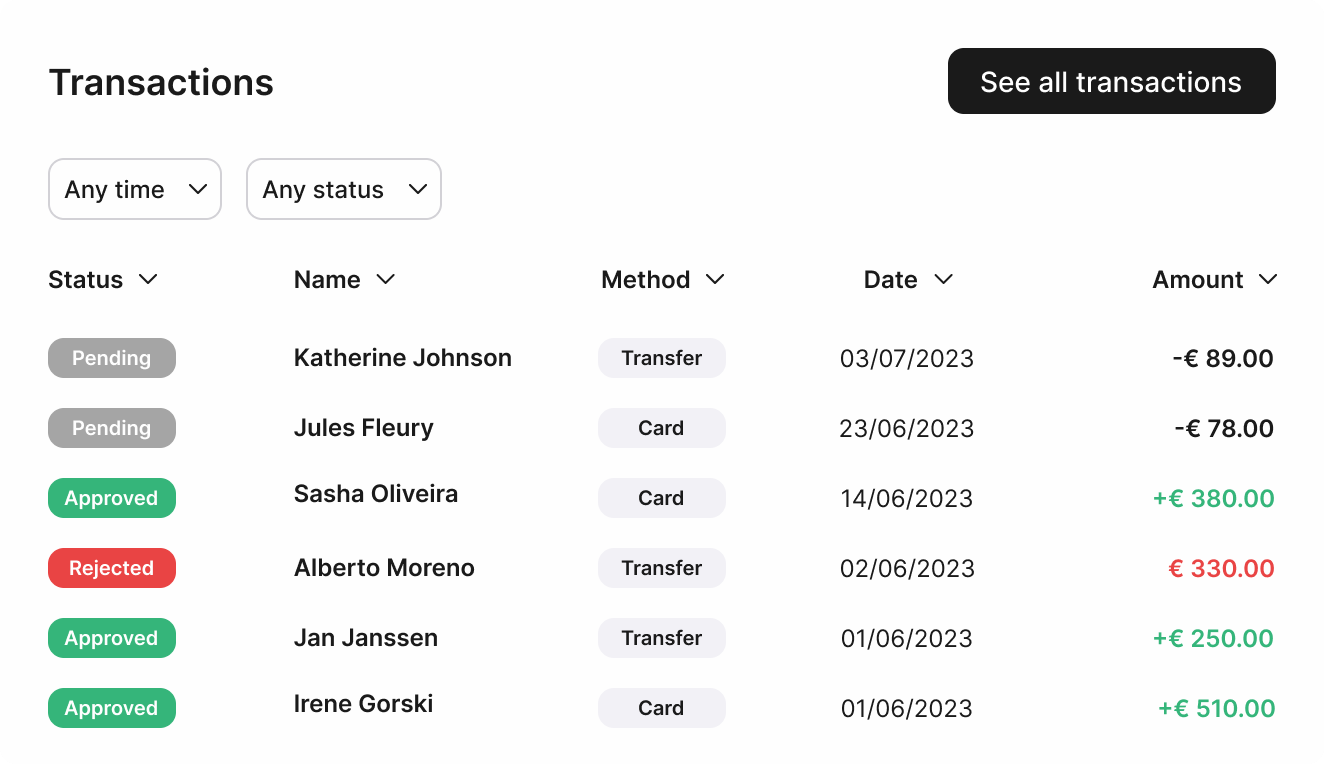Click the Card tag for Irene Gorski

pyautogui.click(x=662, y=708)
